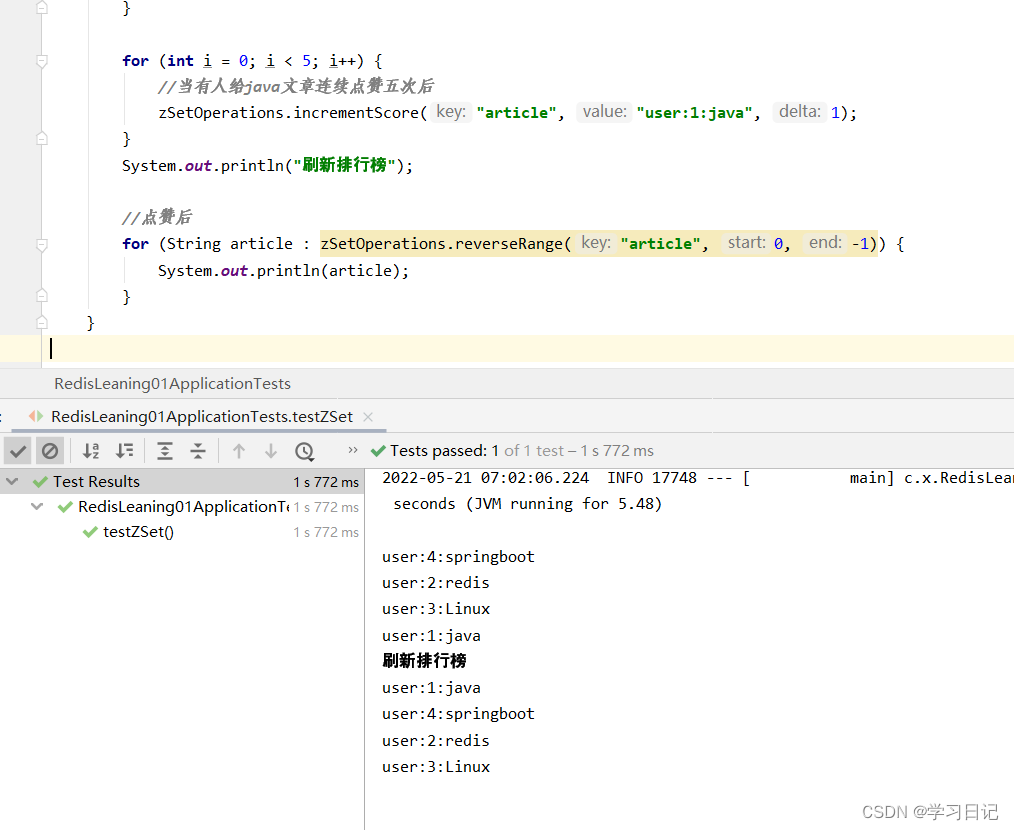1014x830 pixels.
Task: Click the "delta:" parameter hint
Action: [799, 112]
